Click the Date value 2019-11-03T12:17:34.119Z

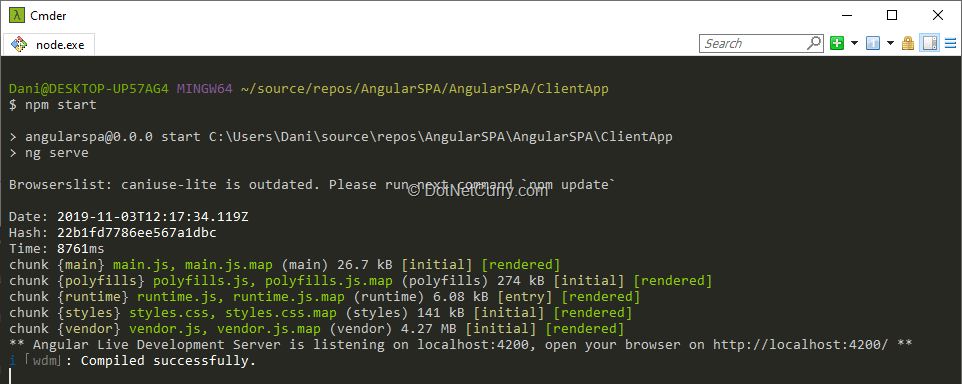tap(153, 217)
